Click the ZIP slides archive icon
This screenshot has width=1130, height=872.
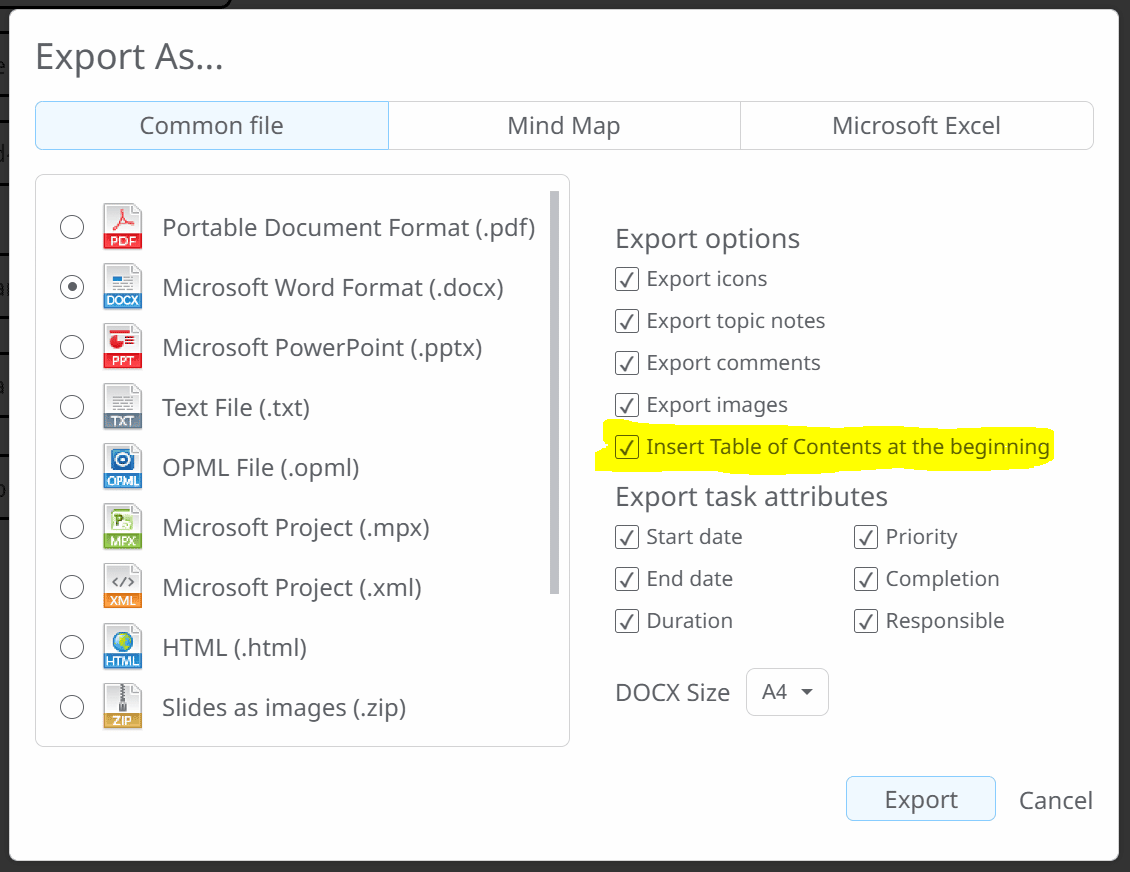(x=123, y=707)
